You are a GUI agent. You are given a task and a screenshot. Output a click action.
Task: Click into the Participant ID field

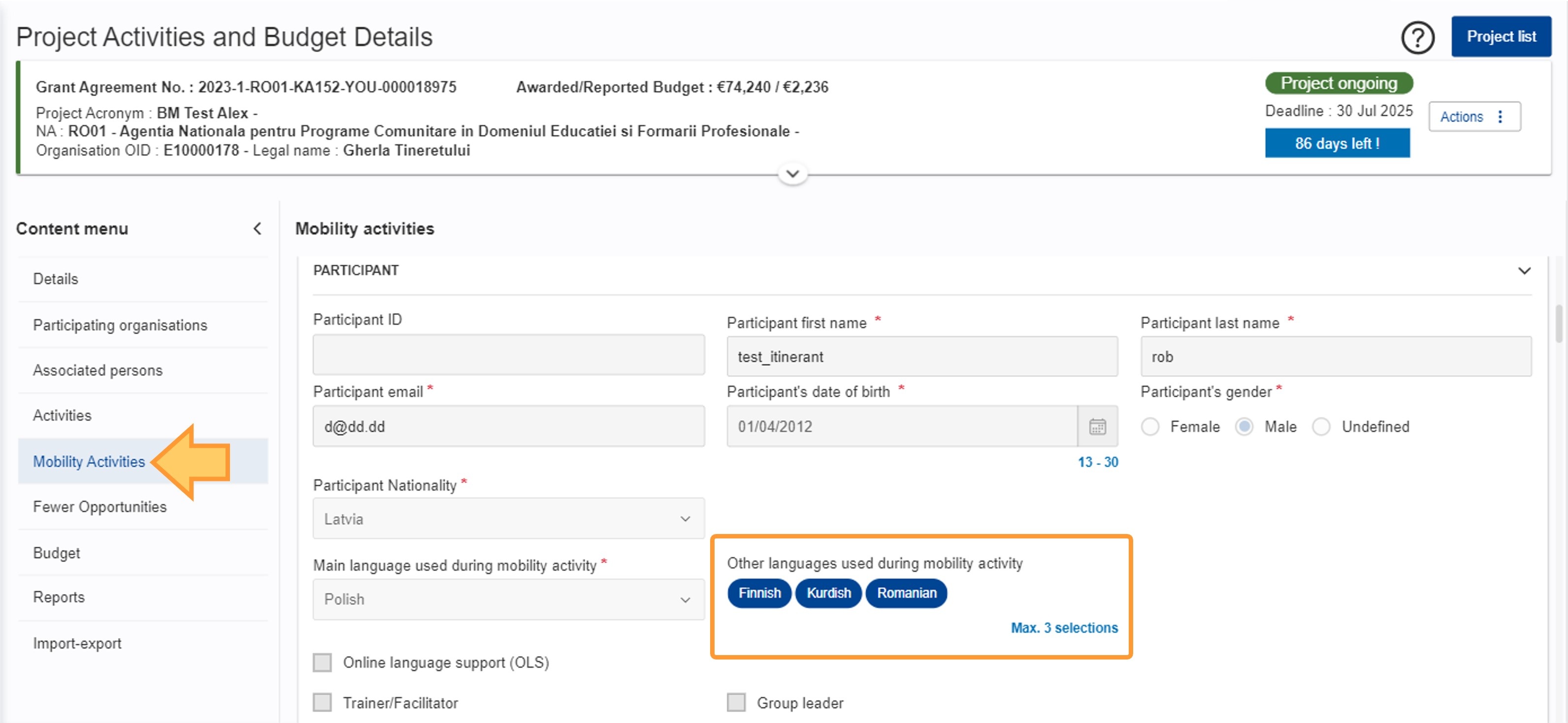tap(509, 354)
